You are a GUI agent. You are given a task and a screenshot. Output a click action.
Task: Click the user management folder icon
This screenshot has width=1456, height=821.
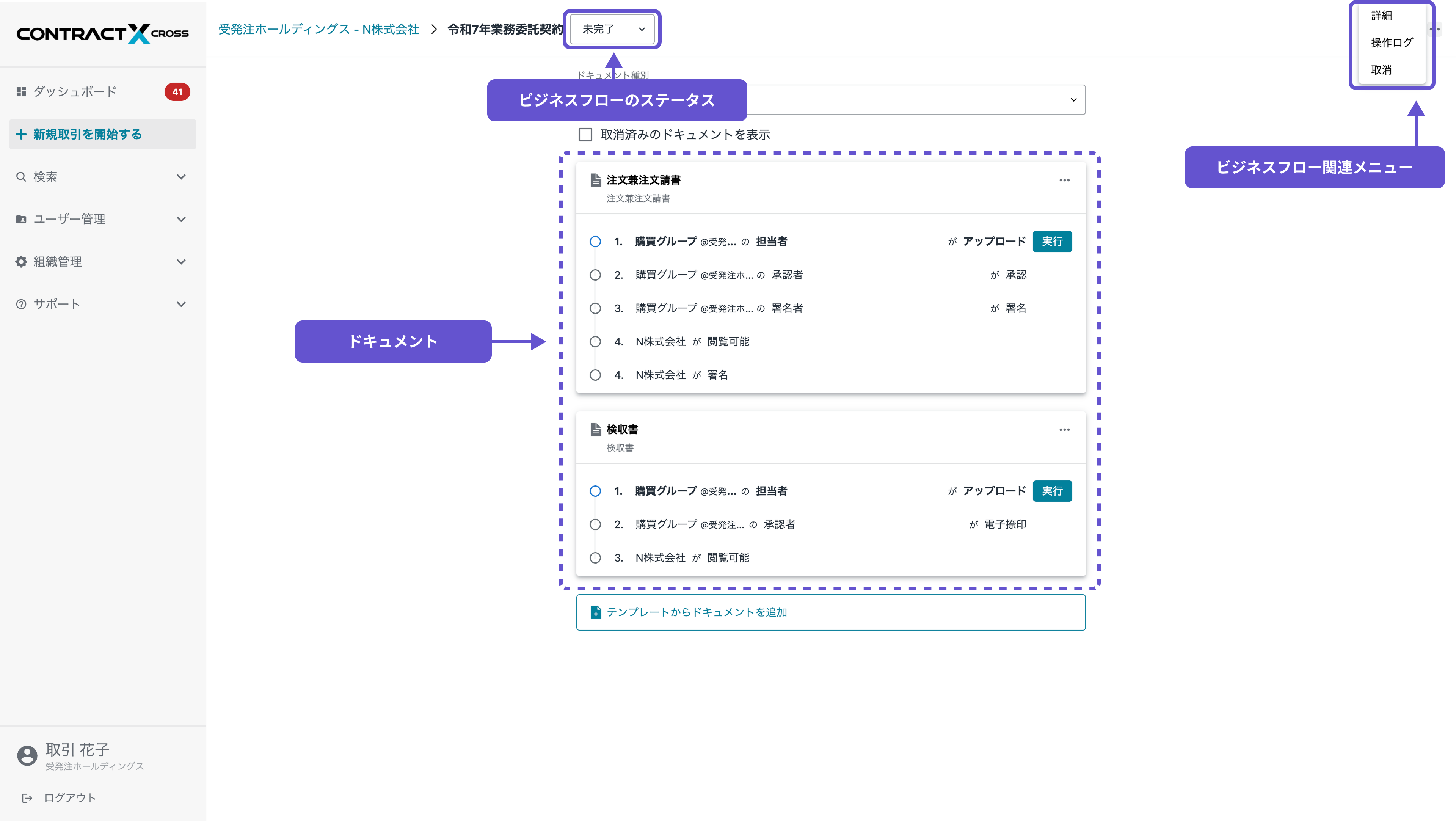point(21,220)
